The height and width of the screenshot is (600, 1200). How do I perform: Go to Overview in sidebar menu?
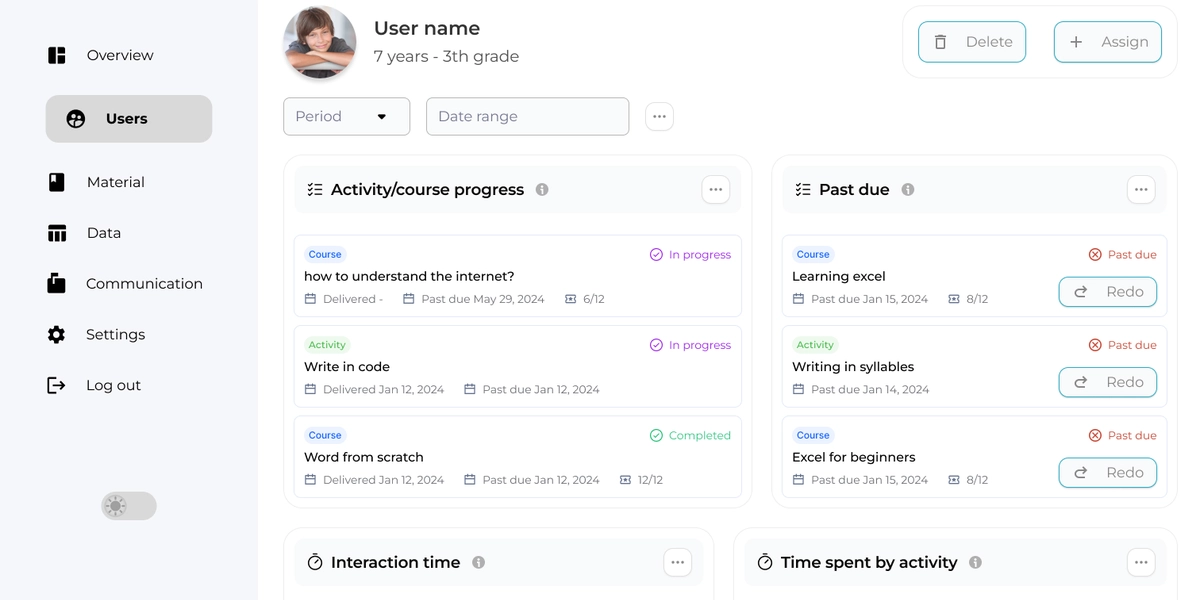click(x=120, y=55)
